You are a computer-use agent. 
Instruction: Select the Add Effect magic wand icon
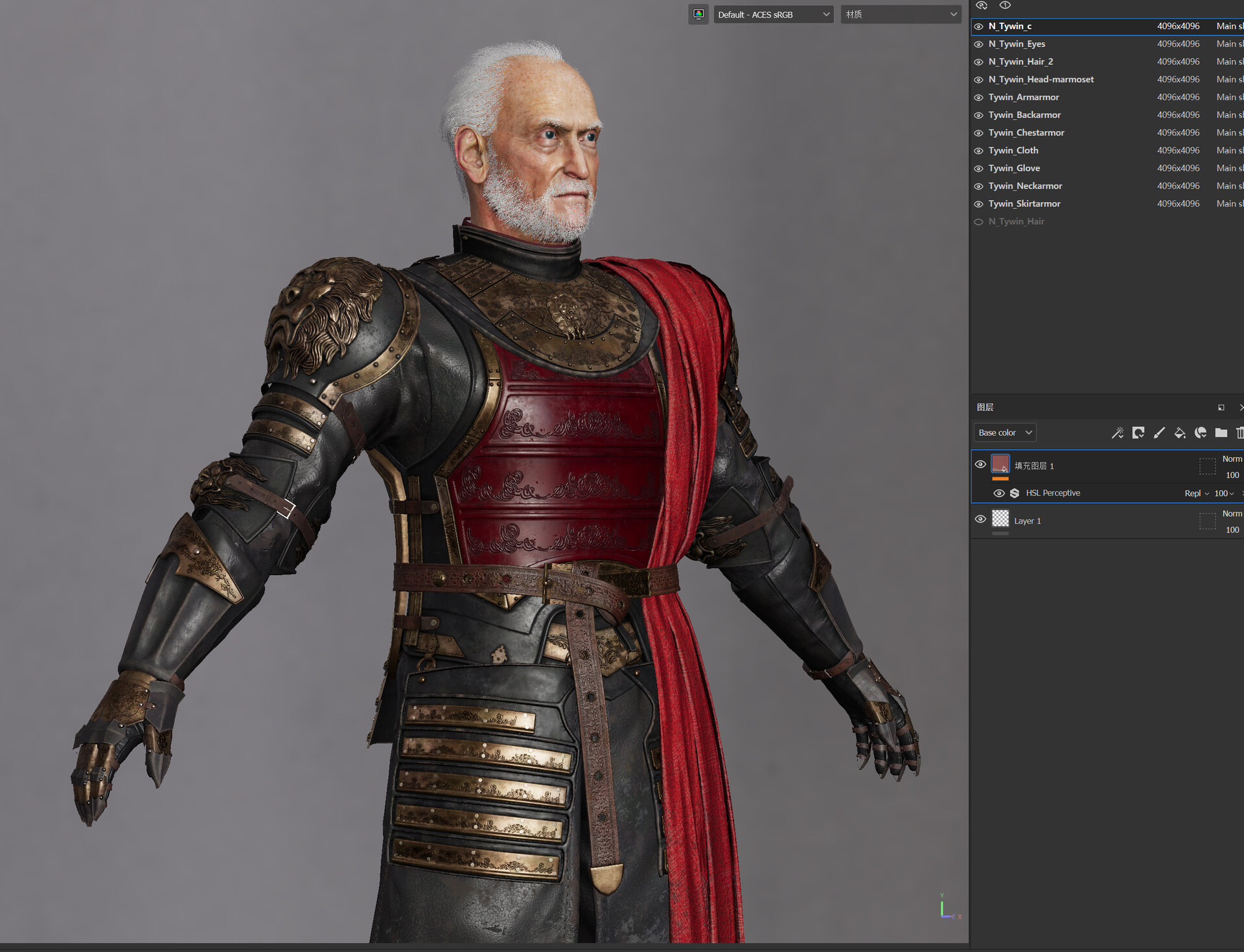1118,433
